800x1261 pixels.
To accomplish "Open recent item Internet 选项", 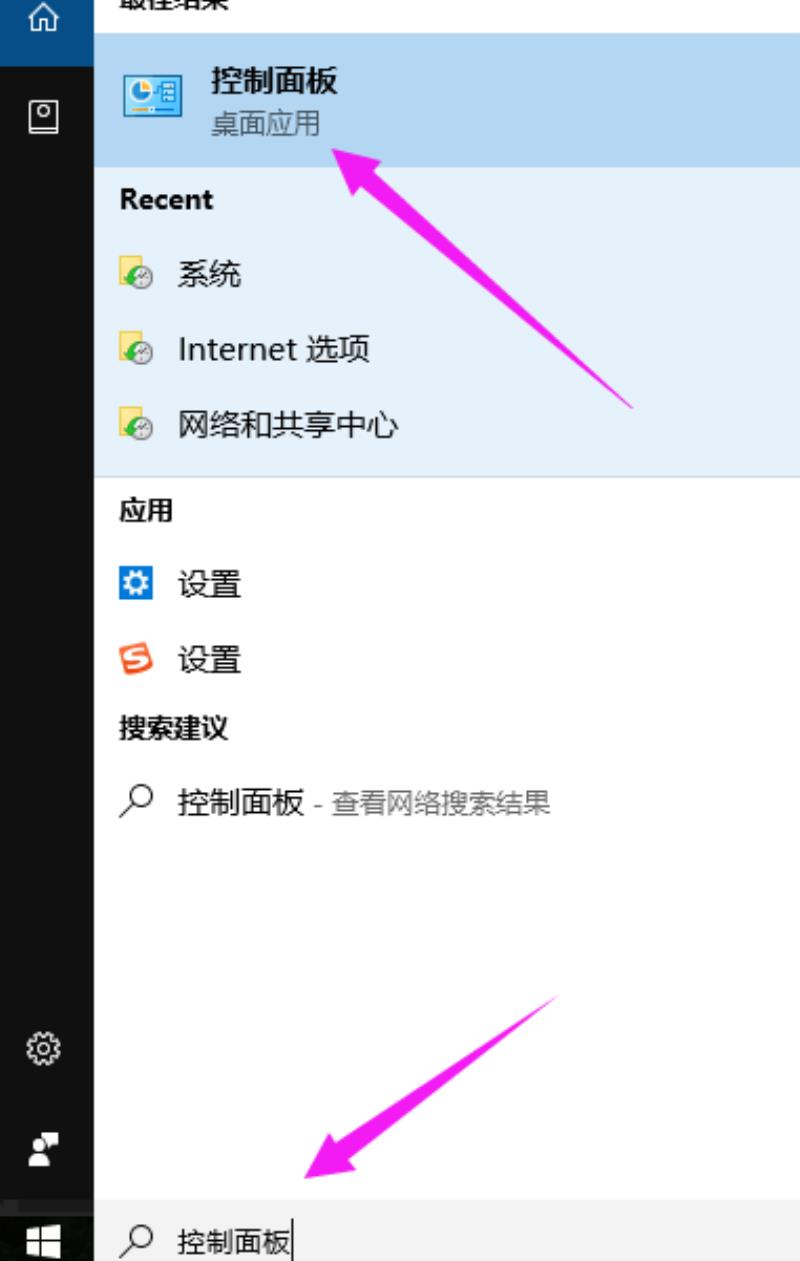I will pyautogui.click(x=447, y=349).
